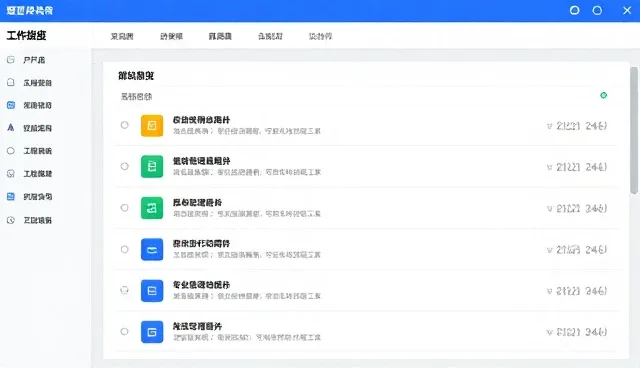Click the vertical scrollbar thumb on the right
The image size is (640, 368).
[634, 131]
